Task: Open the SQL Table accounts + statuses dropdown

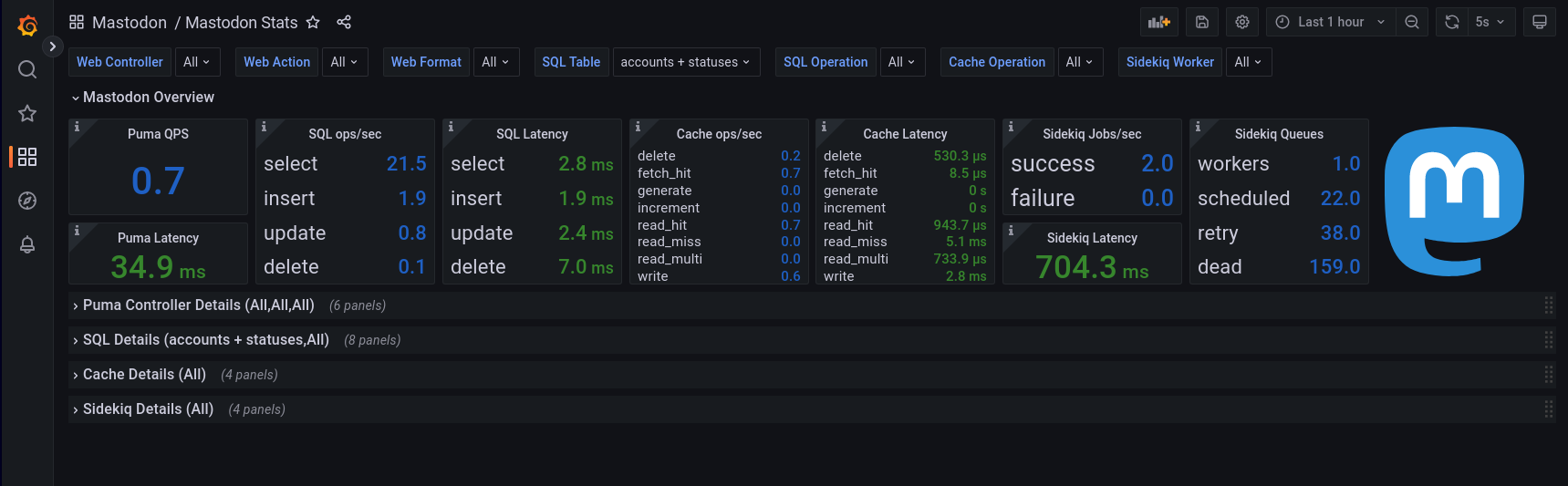Action: (x=686, y=62)
